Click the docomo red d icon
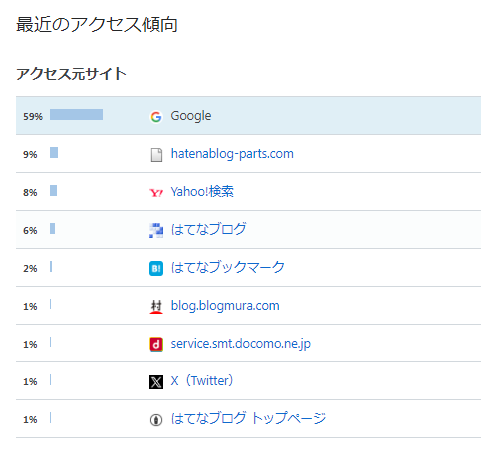495x455 pixels. coord(156,345)
